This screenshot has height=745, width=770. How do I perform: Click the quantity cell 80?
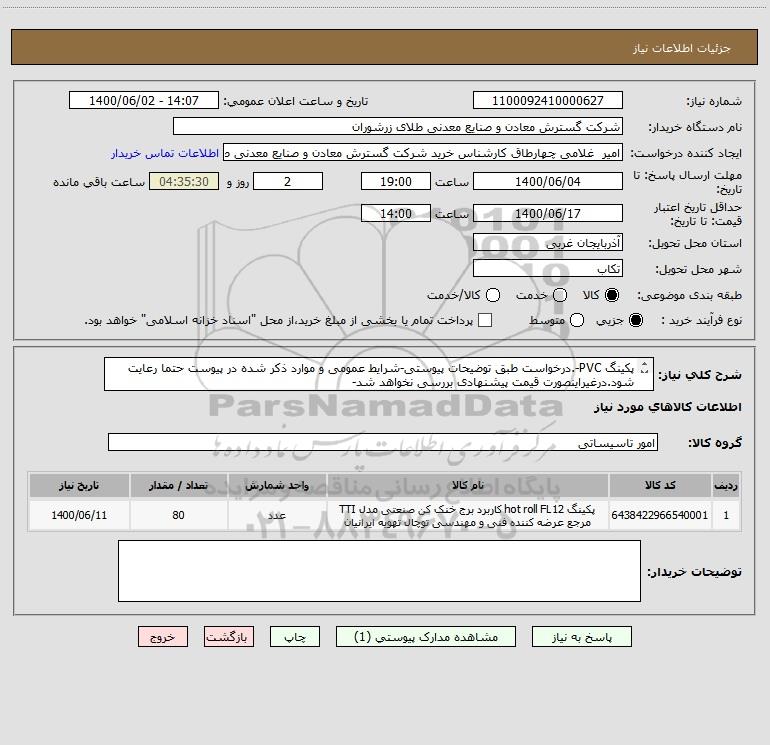(178, 515)
